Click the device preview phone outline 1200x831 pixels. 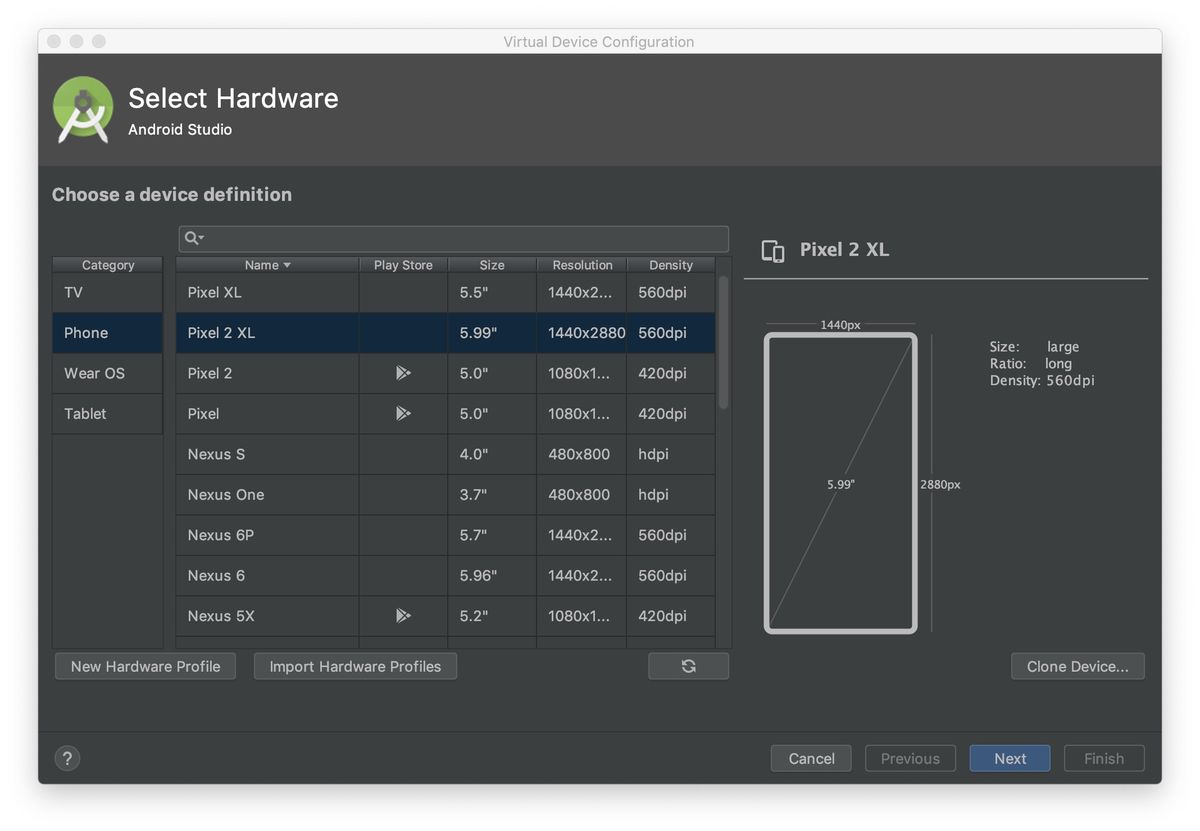(x=841, y=483)
